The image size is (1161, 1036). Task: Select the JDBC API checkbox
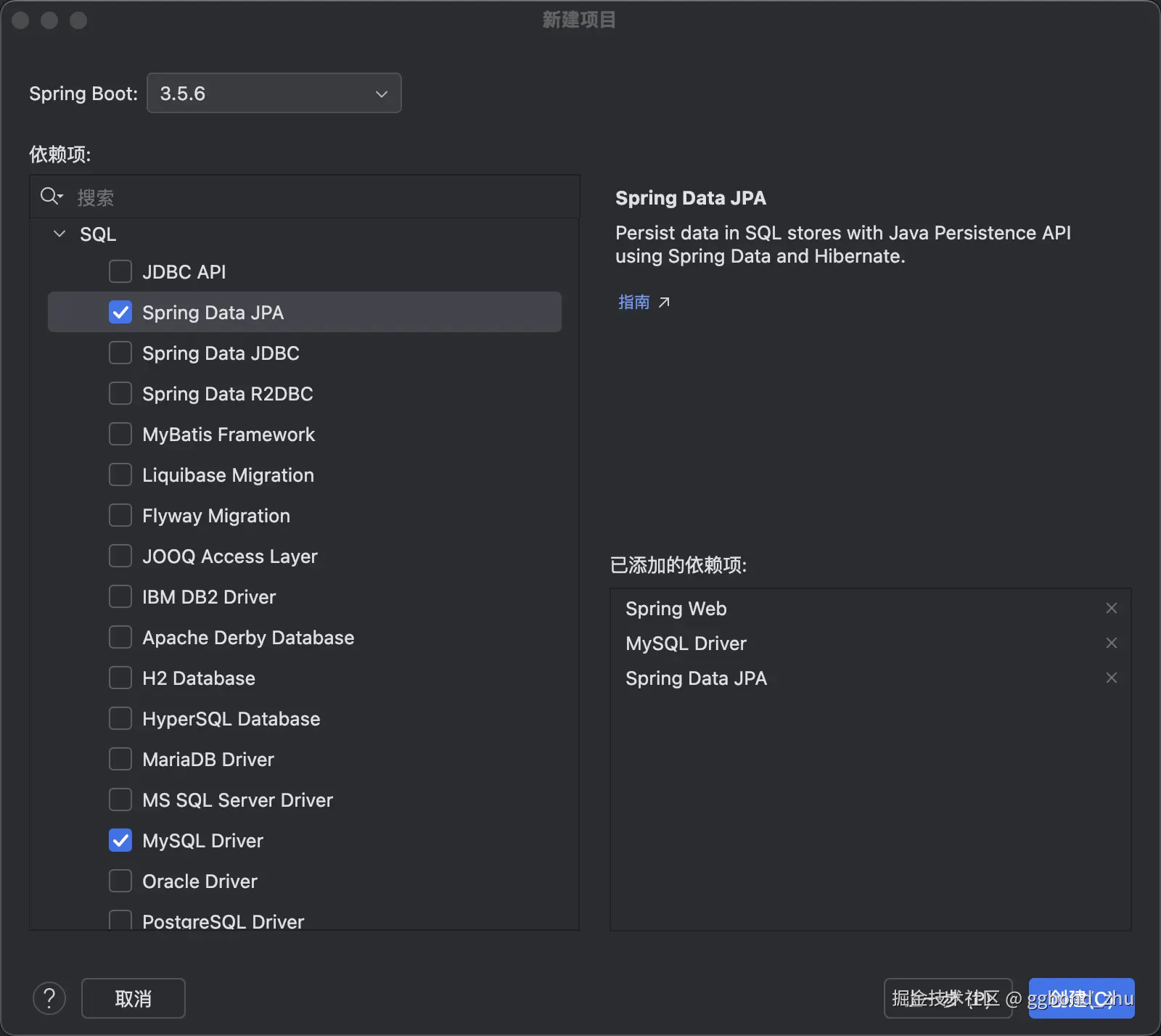coord(120,272)
